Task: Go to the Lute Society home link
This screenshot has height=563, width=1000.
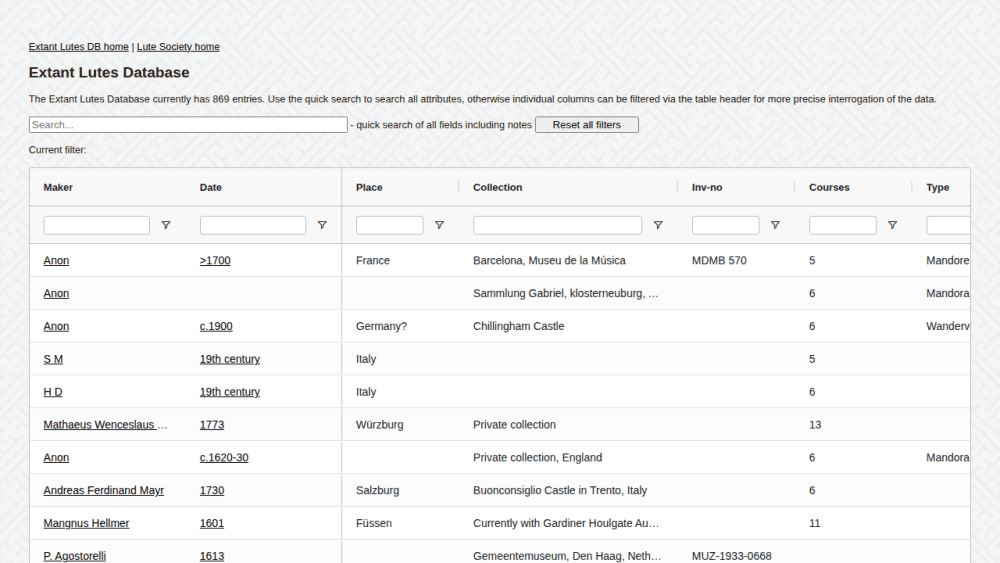Action: click(x=178, y=47)
